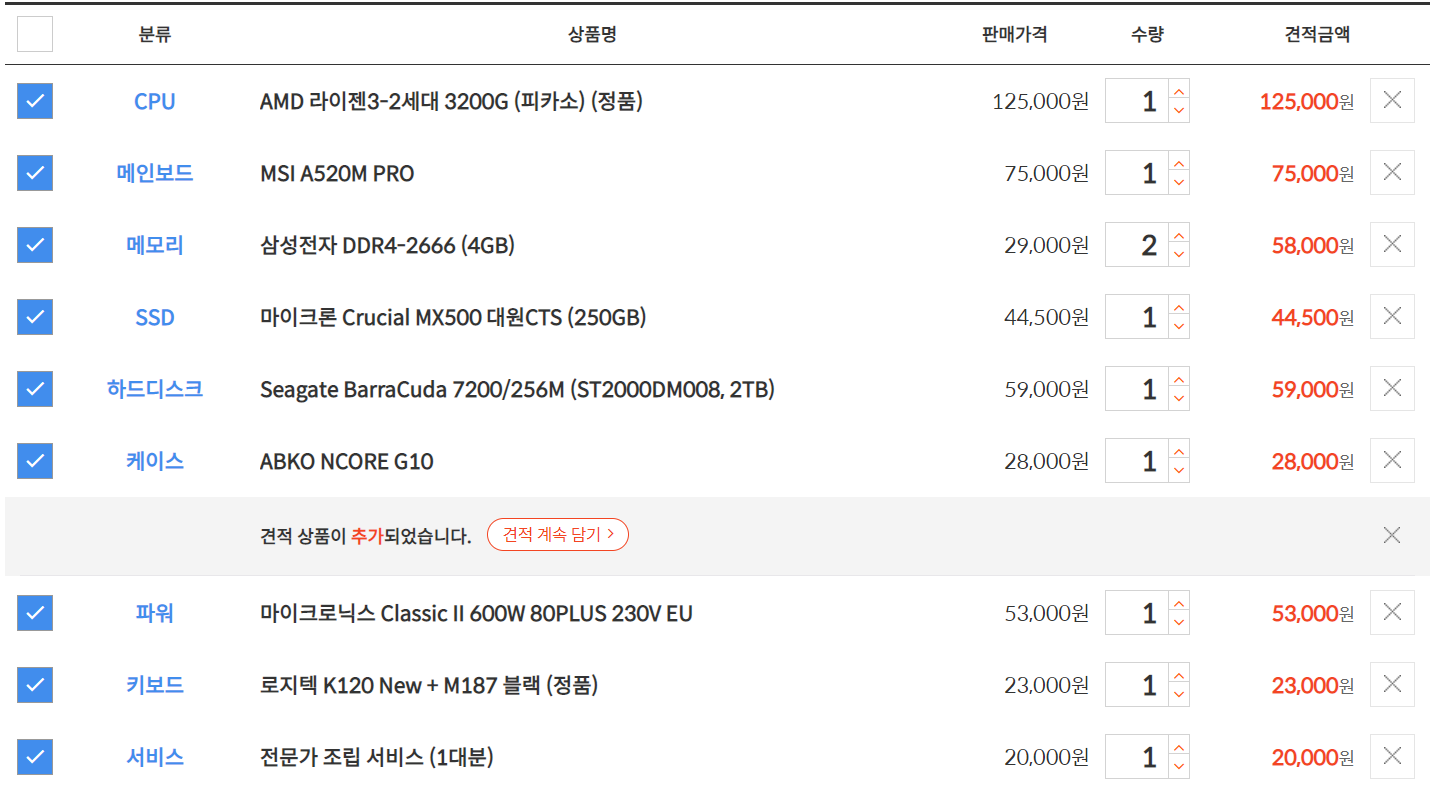The image size is (1430, 793).
Task: Remove the 하드디스크 Seagate BarraCuda row
Action: (1392, 388)
